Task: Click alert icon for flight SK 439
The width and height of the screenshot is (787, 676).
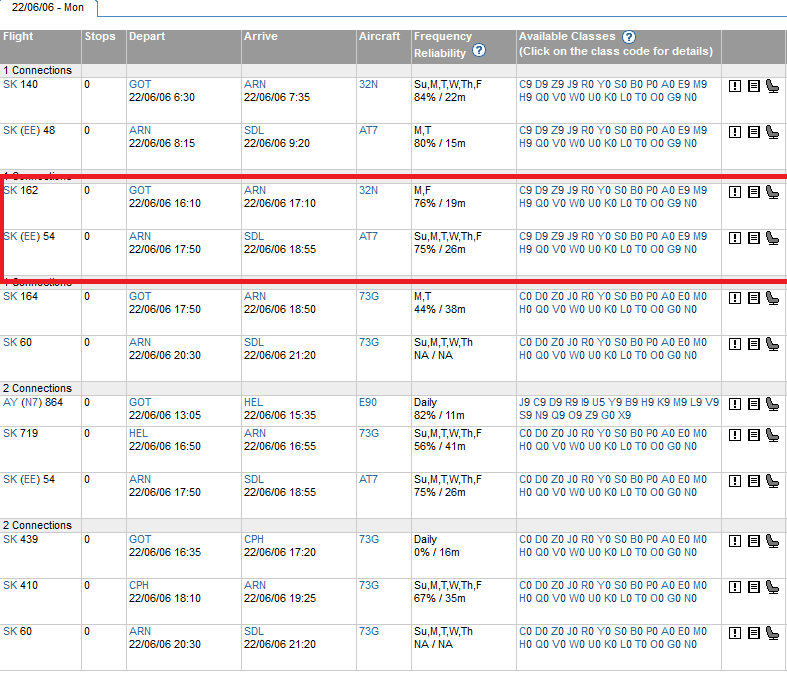Action: point(735,541)
